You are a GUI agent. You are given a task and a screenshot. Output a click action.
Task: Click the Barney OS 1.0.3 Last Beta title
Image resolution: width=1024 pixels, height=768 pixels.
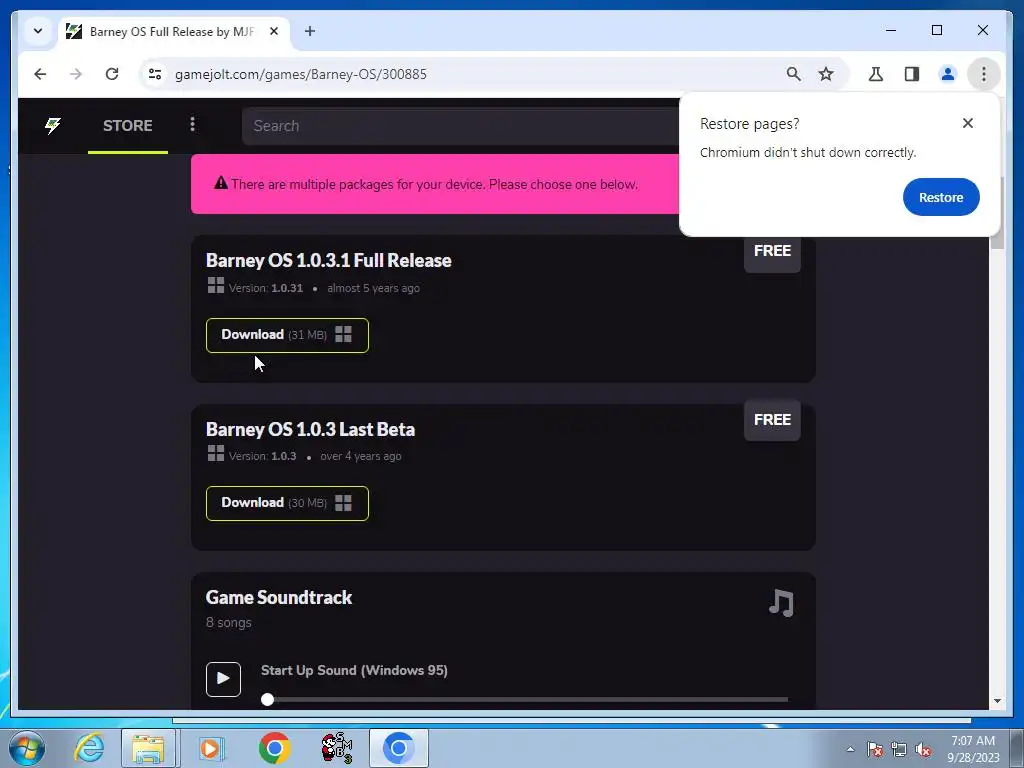[x=310, y=429]
